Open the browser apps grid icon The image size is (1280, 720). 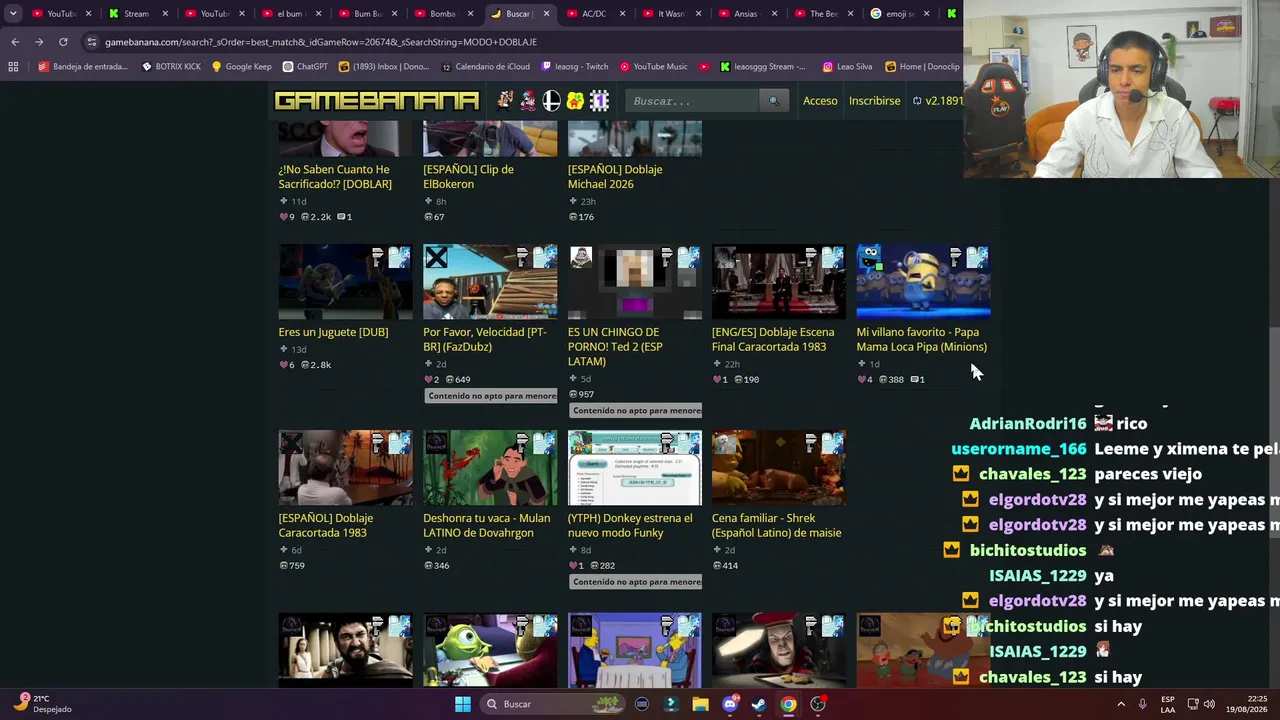pyautogui.click(x=13, y=67)
